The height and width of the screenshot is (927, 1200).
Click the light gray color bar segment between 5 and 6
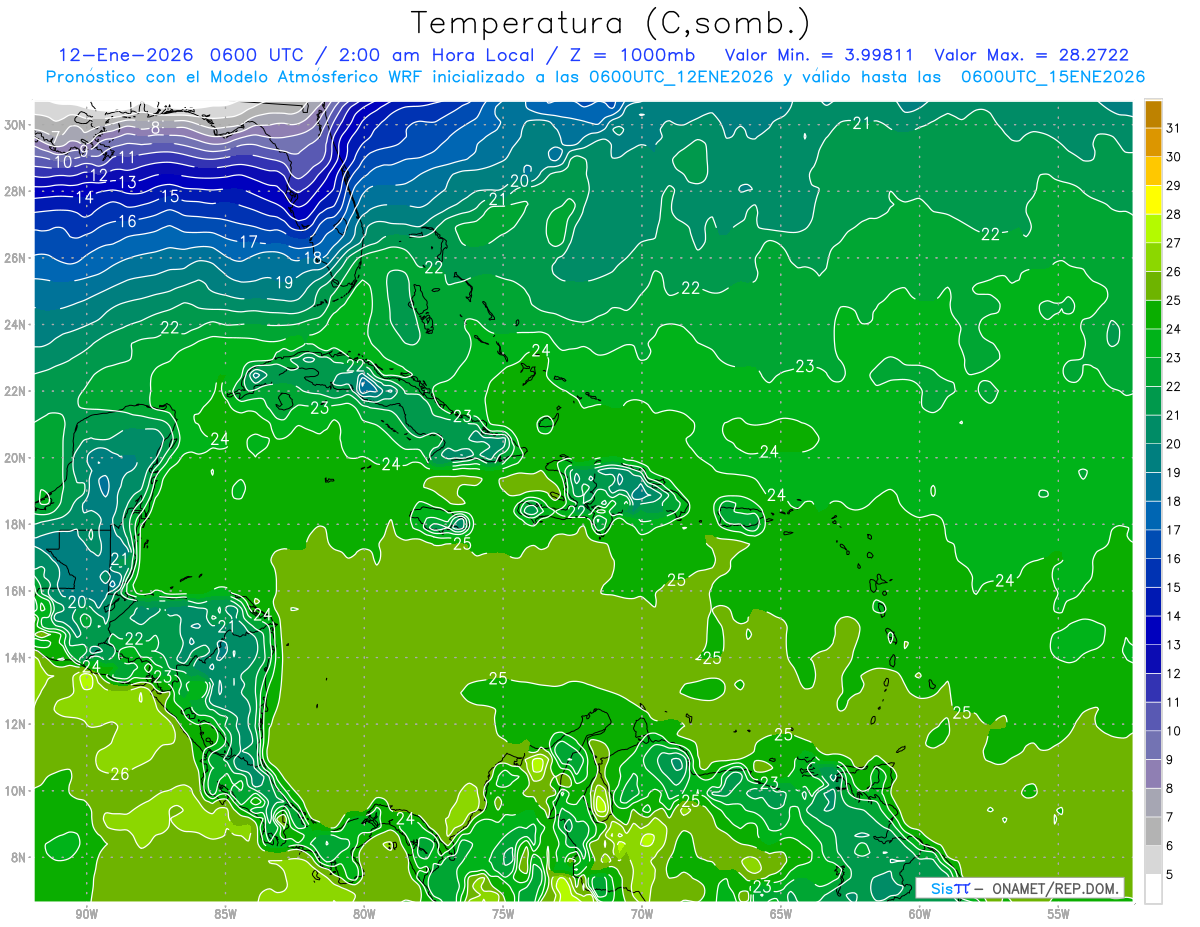[1153, 860]
